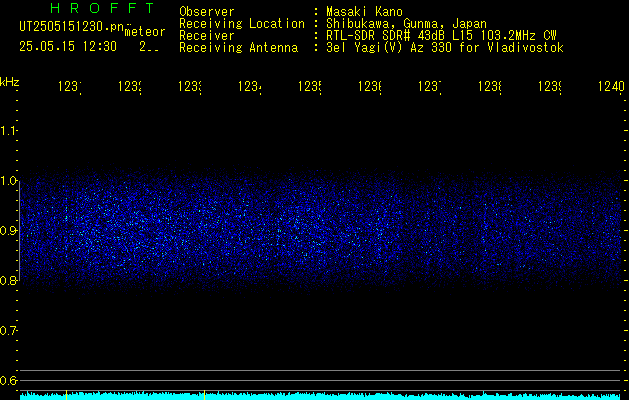Click the 0.8 frequency axis label
The height and width of the screenshot is (400, 629).
(8, 281)
